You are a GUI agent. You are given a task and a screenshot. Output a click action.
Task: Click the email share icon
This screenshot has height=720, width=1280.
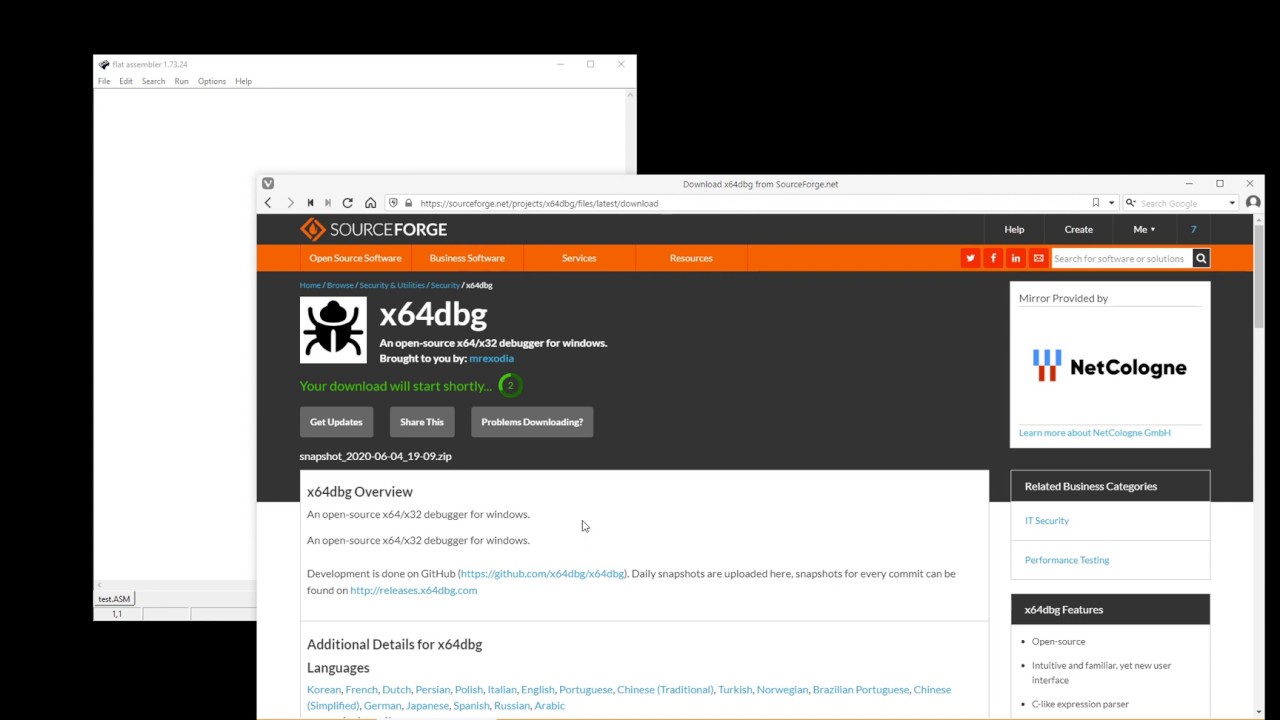(1038, 258)
